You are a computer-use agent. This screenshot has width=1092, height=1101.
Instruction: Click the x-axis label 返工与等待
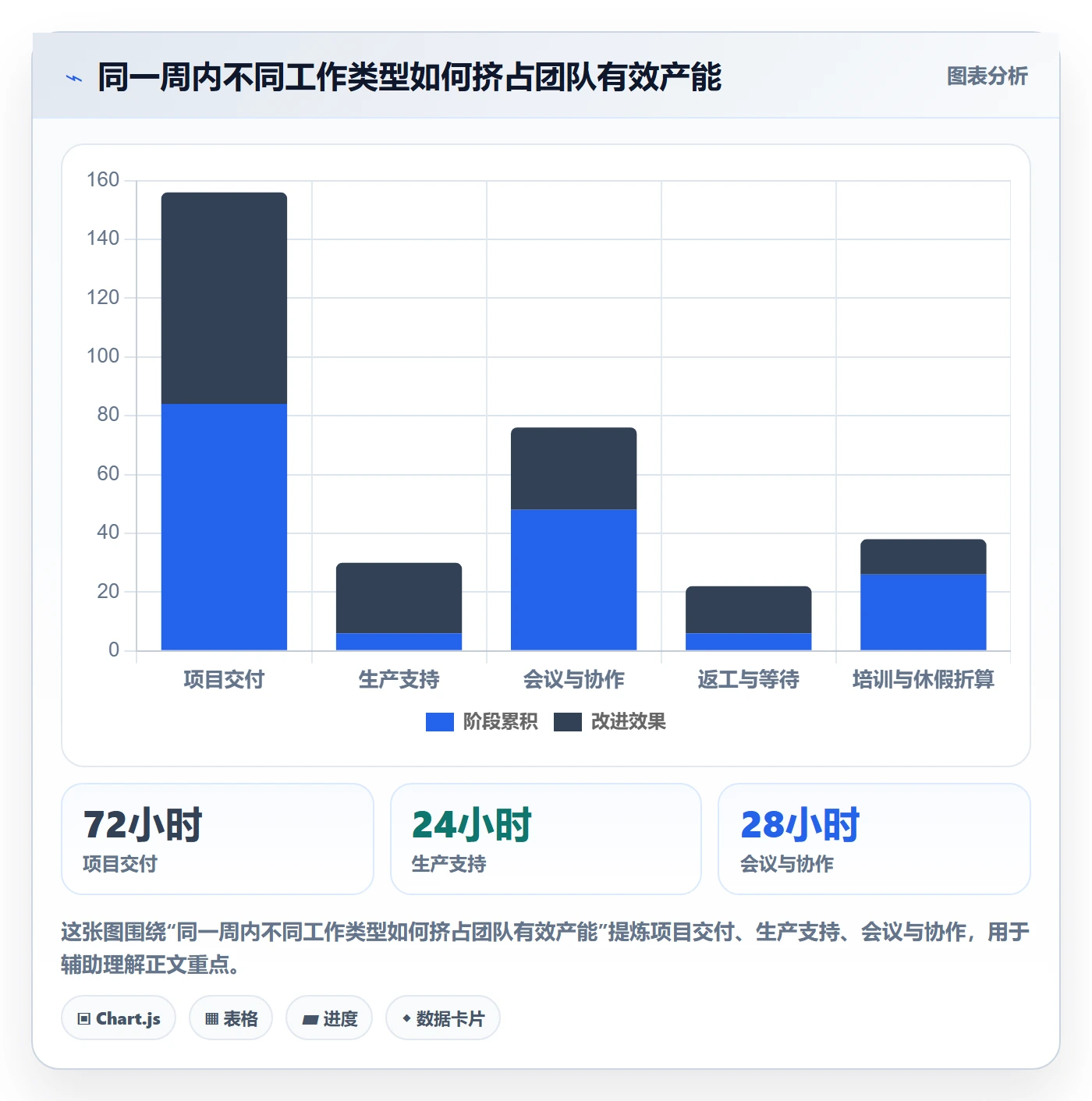748,680
